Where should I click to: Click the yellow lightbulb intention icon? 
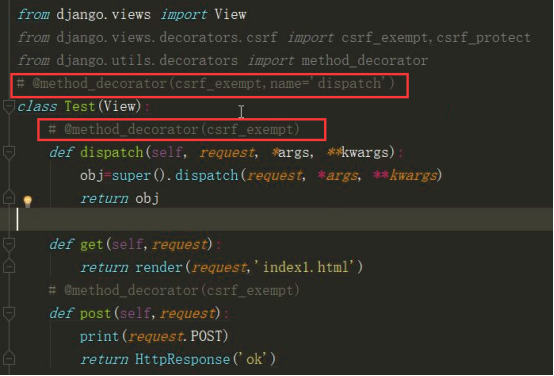[28, 201]
